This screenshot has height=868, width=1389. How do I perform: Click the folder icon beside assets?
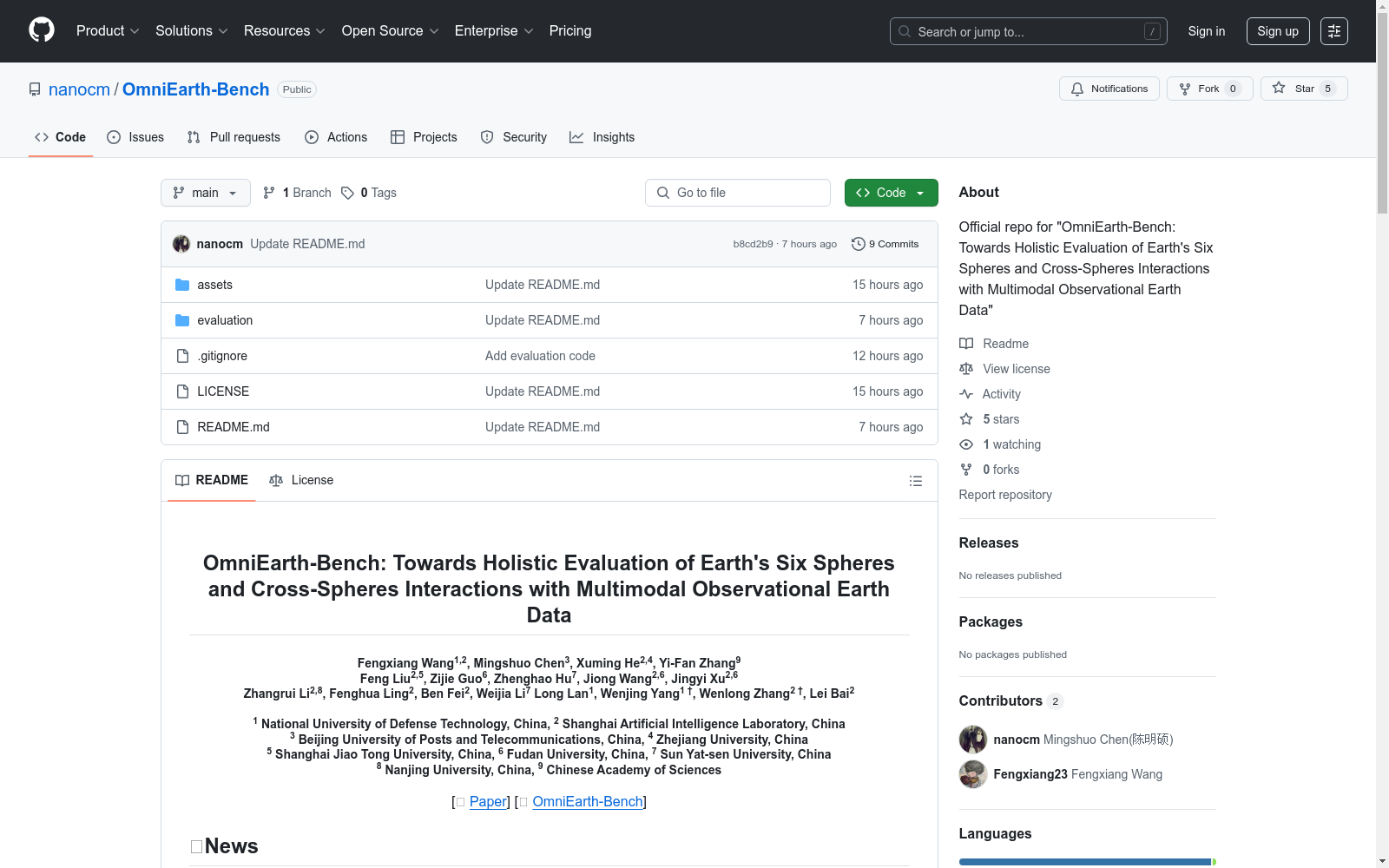click(182, 285)
